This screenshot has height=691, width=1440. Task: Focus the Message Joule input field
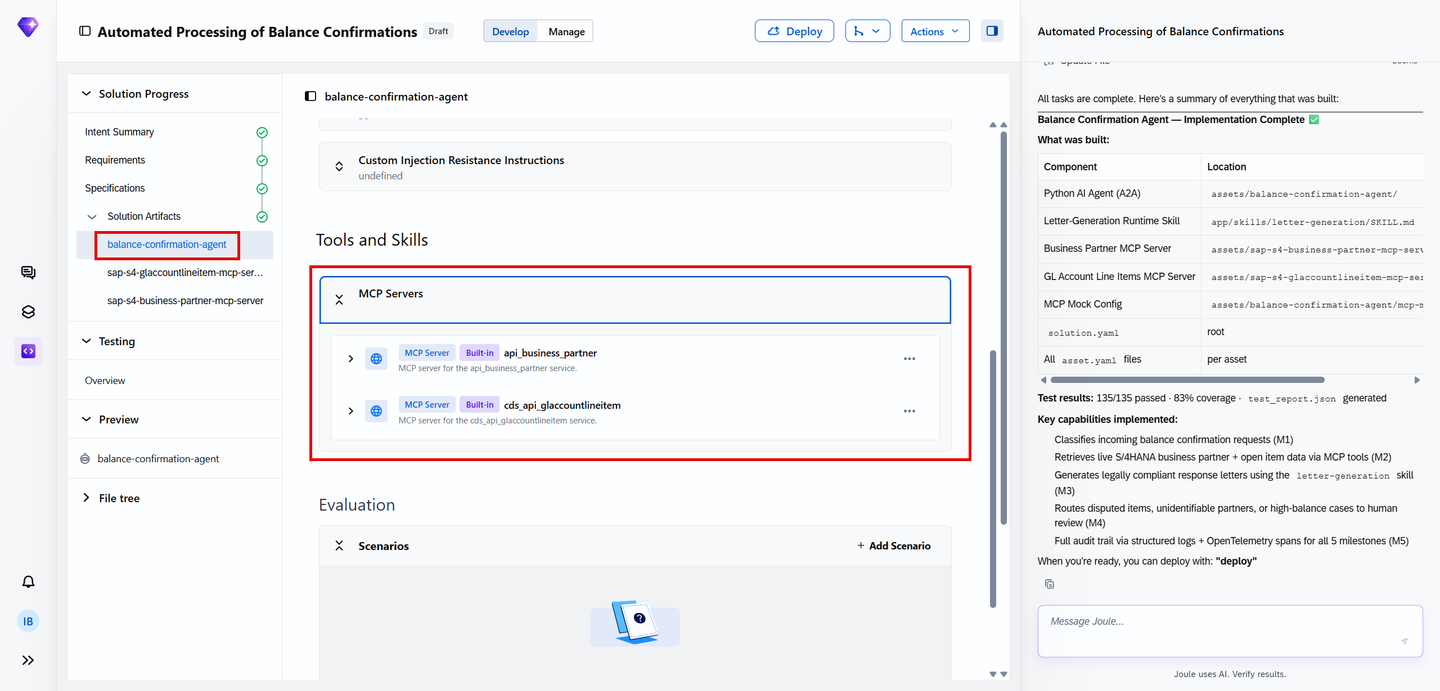tap(1230, 631)
